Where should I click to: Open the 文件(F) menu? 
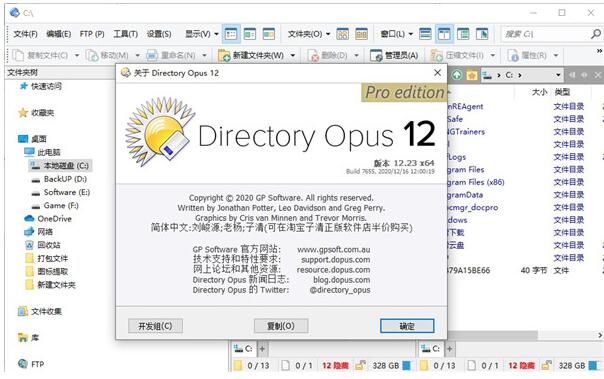(25, 34)
